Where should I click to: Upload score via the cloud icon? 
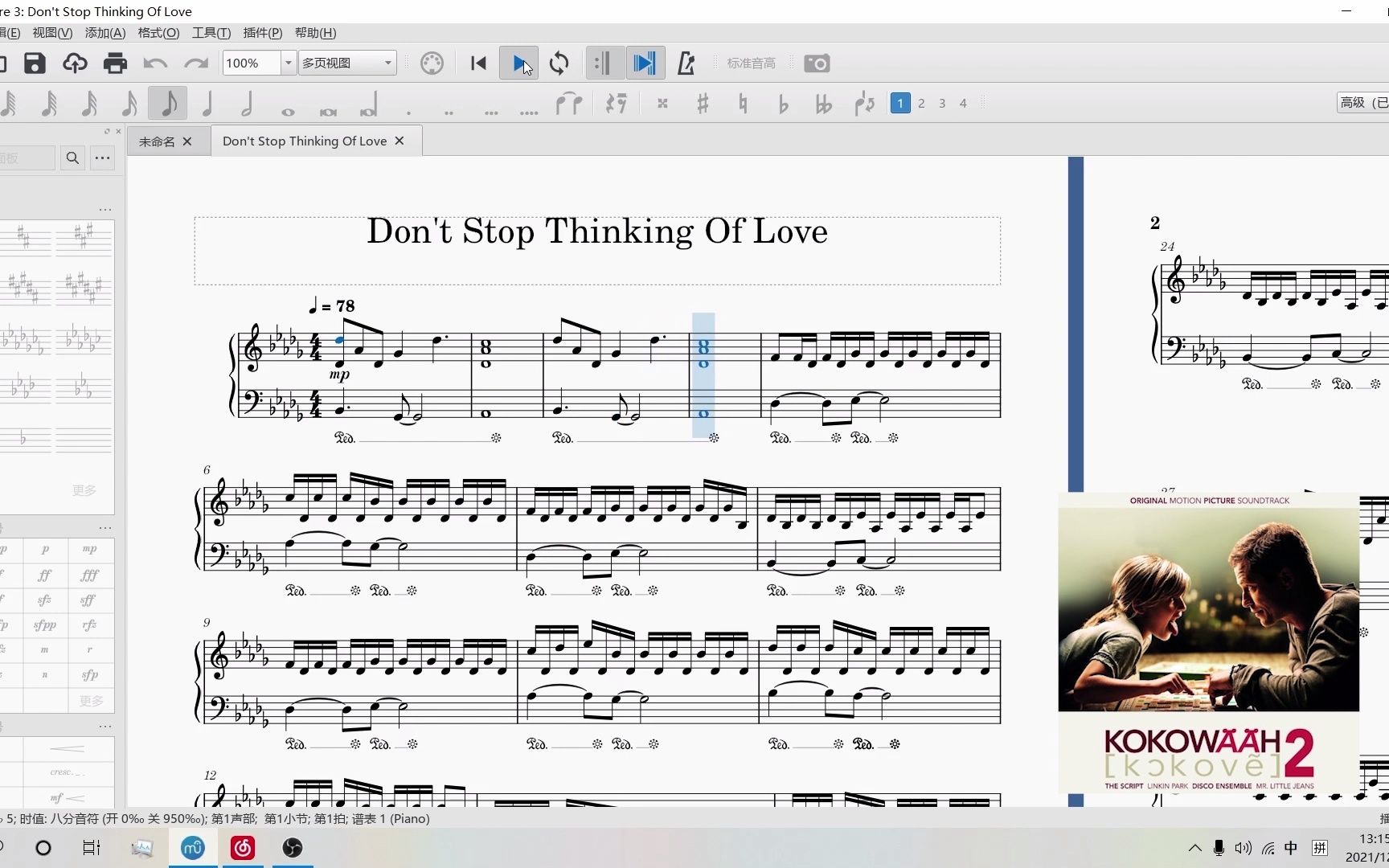pyautogui.click(x=75, y=63)
